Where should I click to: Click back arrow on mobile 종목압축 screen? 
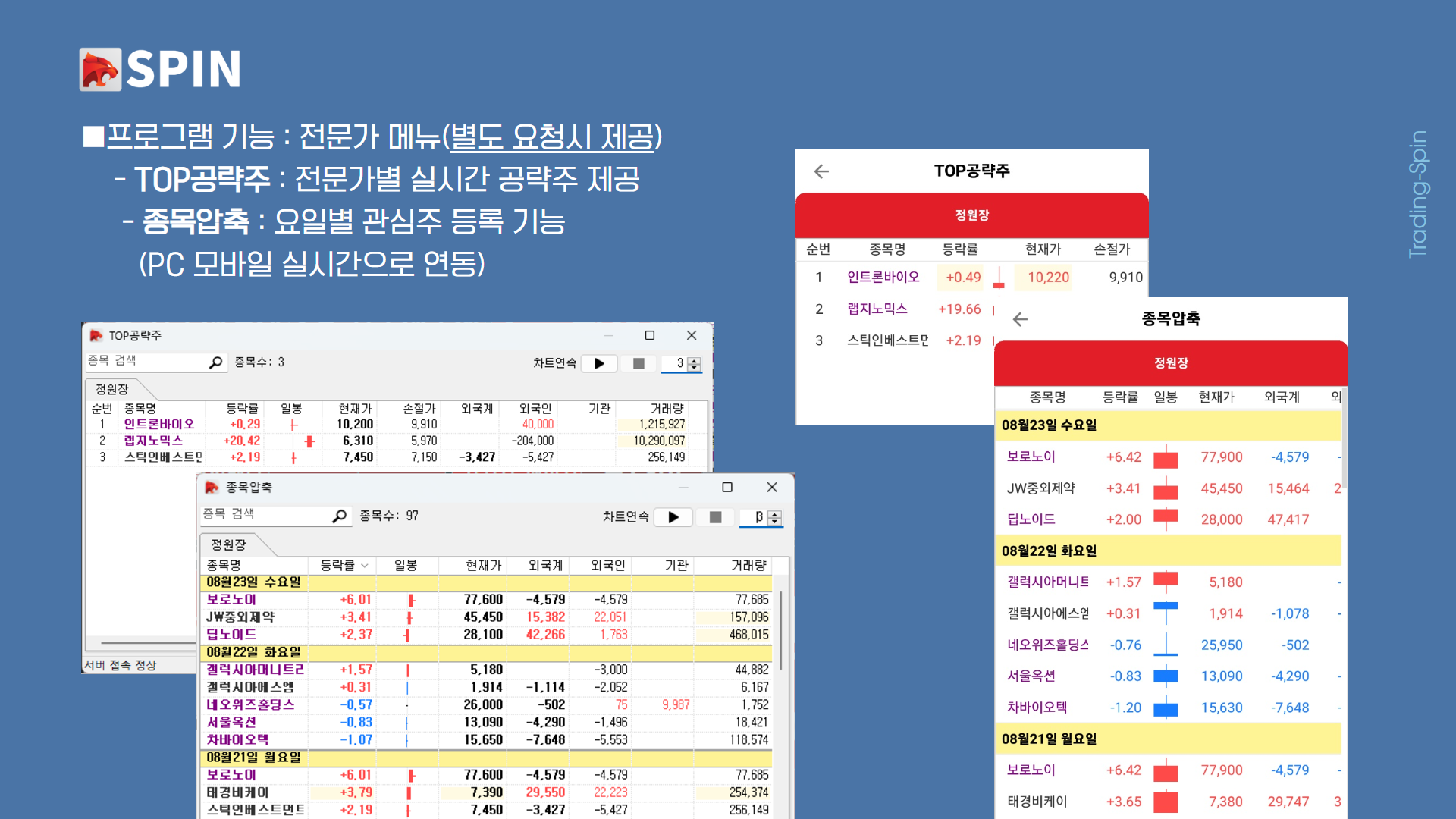tap(1020, 319)
